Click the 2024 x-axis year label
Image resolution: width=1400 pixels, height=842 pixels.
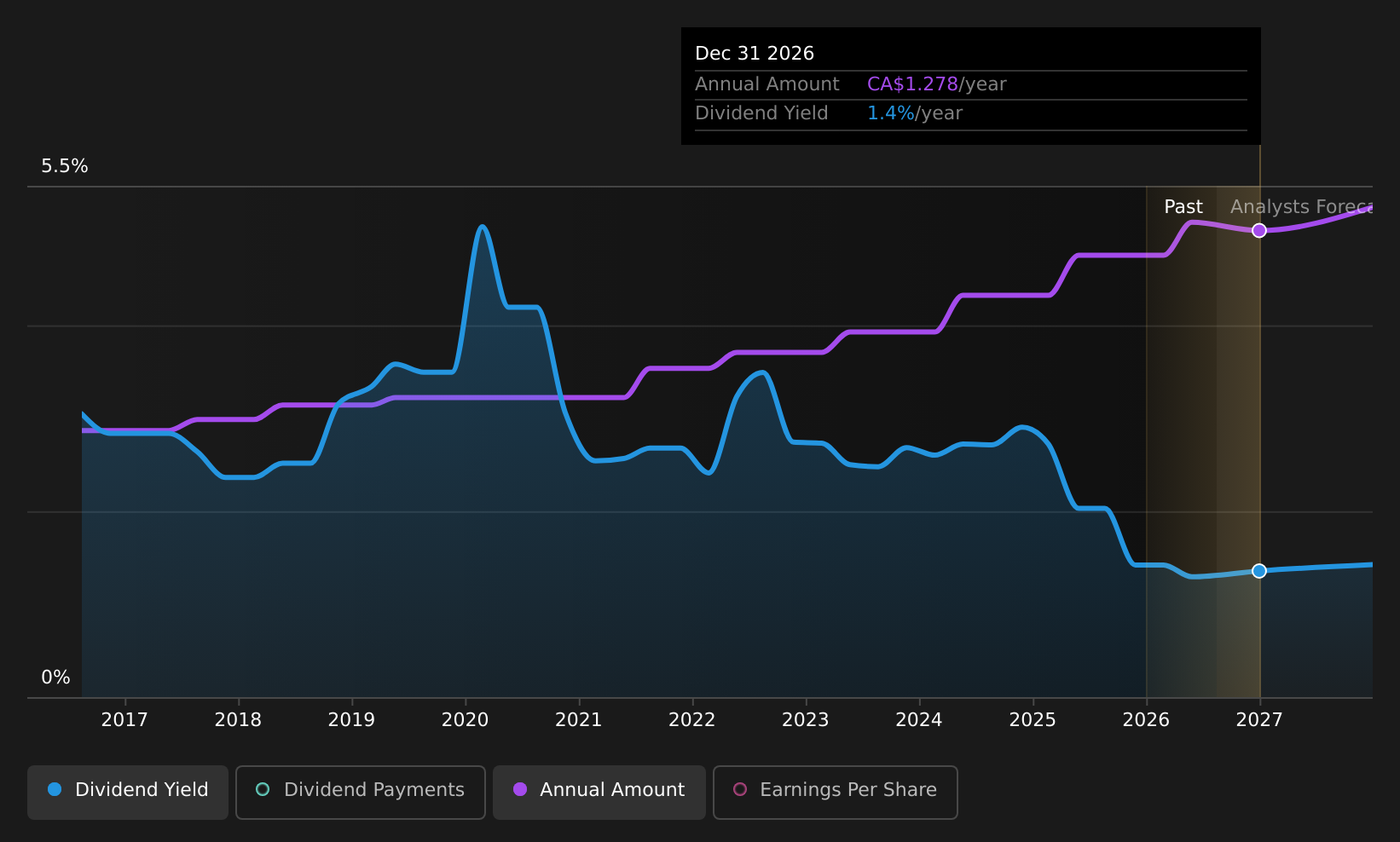click(919, 720)
